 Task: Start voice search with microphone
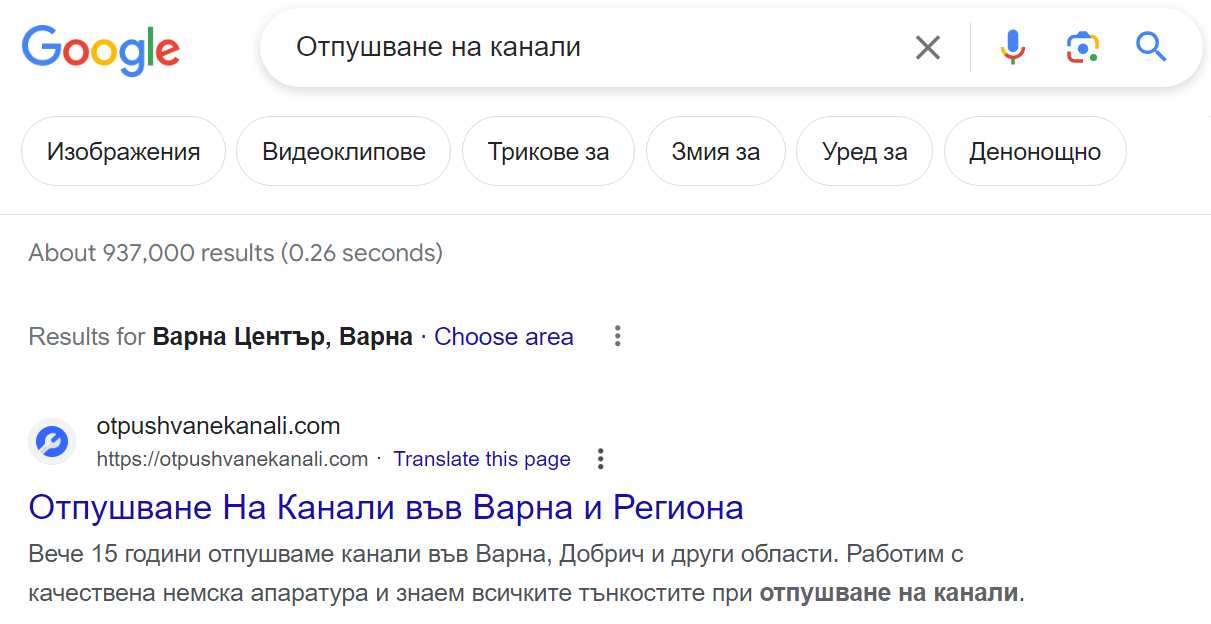pos(1012,47)
